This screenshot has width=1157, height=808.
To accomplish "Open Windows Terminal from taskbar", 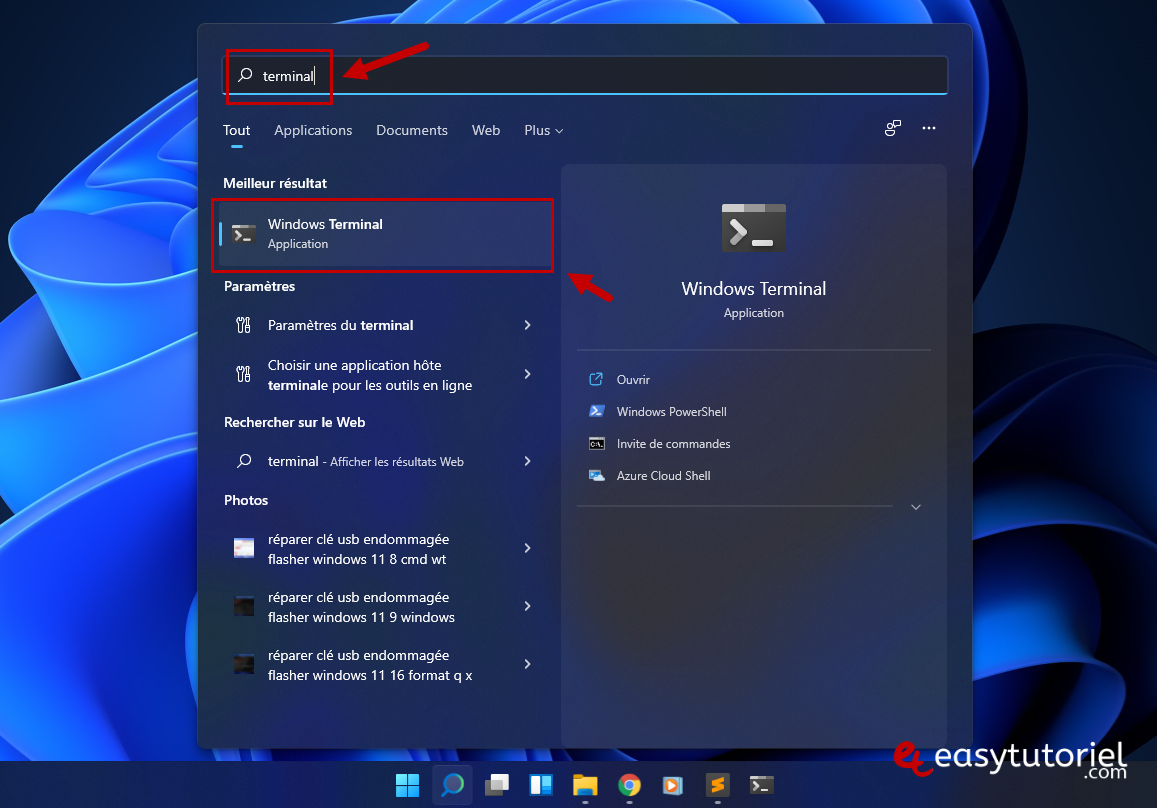I will [761, 785].
